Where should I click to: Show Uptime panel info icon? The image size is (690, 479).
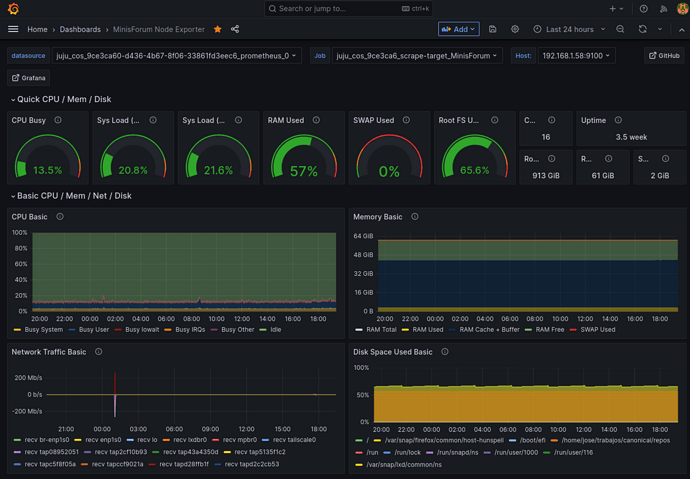618,120
